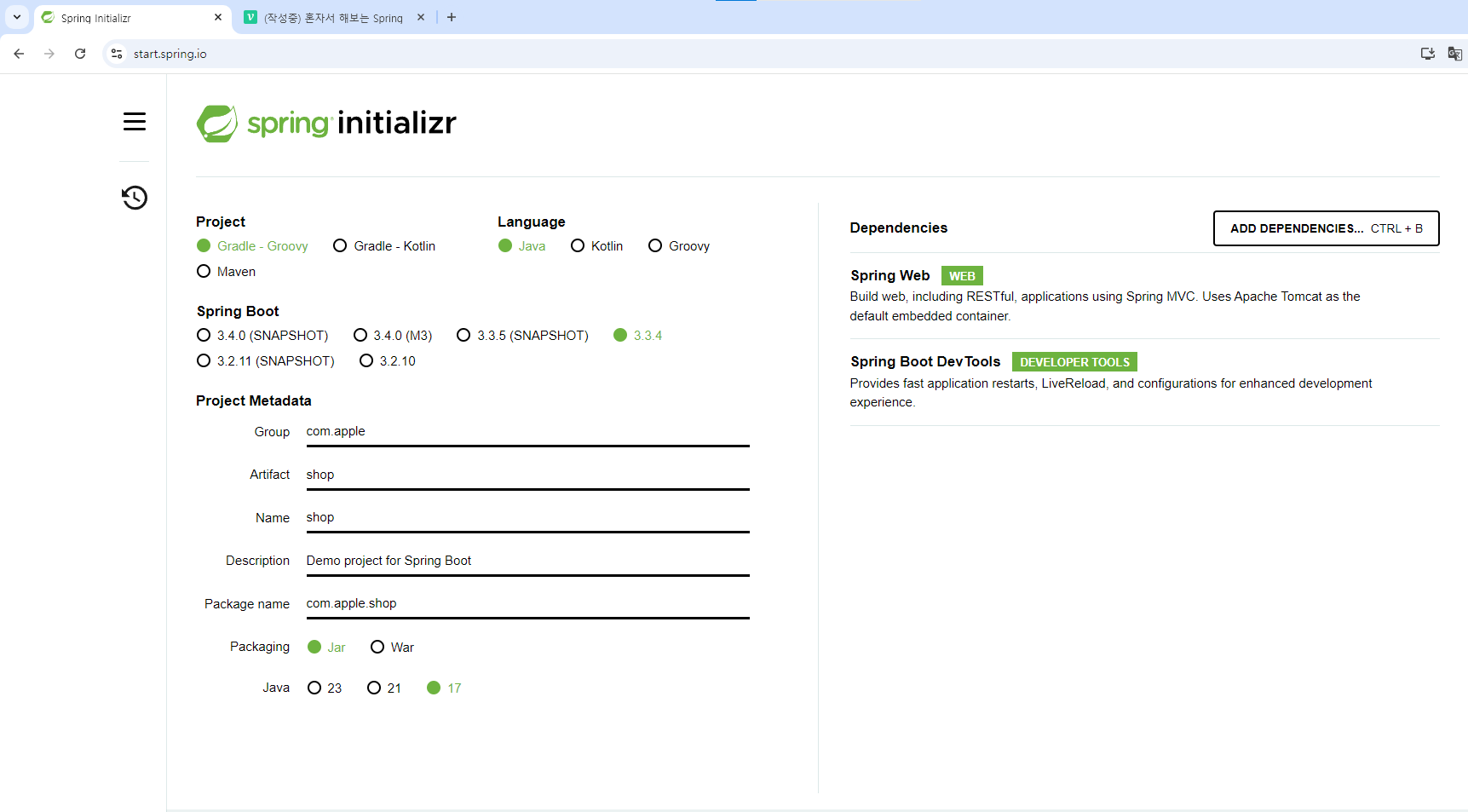Open the translate page icon

1455,54
